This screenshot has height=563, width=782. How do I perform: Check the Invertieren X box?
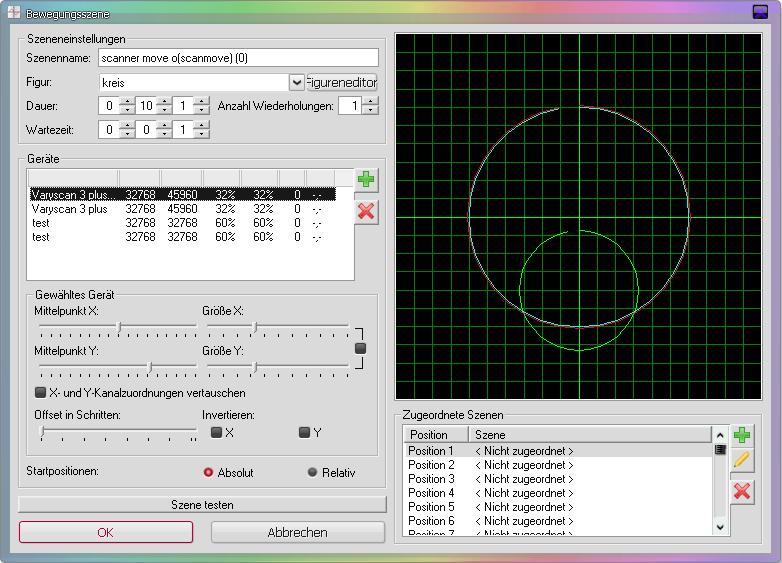pyautogui.click(x=216, y=433)
